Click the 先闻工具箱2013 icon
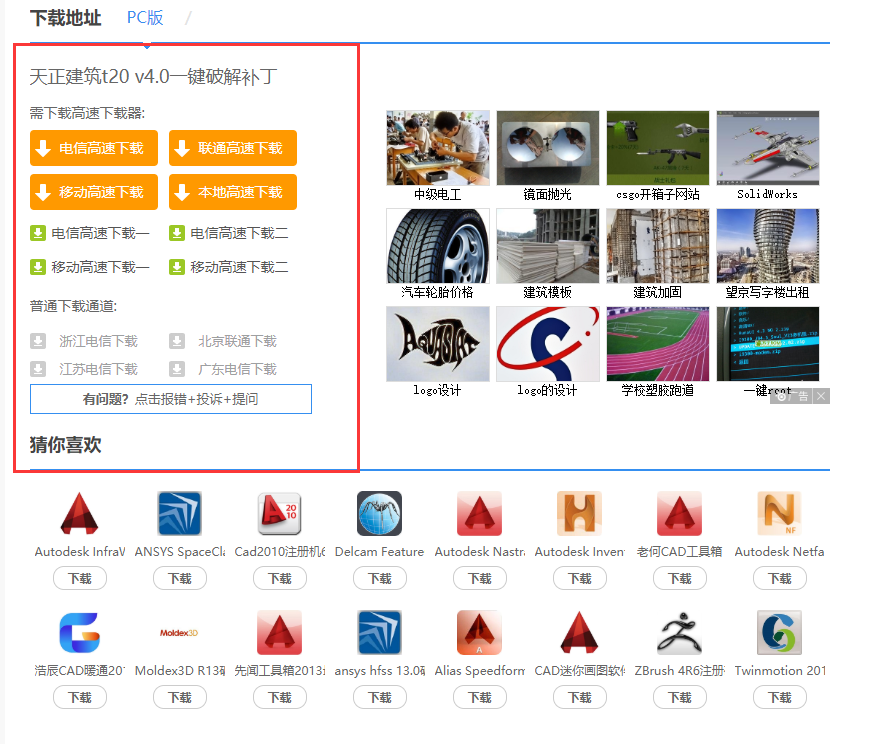This screenshot has width=881, height=744. pyautogui.click(x=279, y=633)
